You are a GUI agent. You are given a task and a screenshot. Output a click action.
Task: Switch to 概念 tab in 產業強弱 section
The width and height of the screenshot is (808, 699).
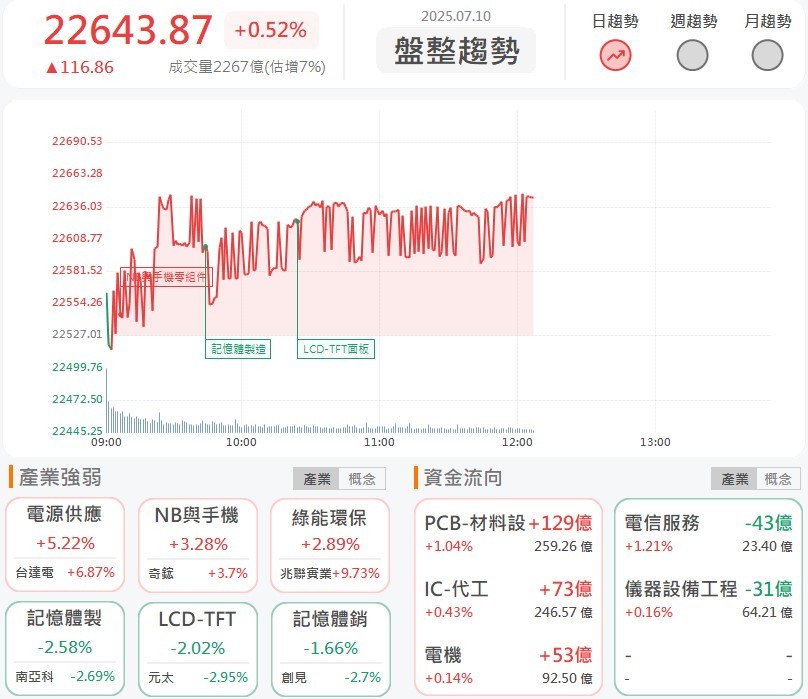tap(362, 479)
